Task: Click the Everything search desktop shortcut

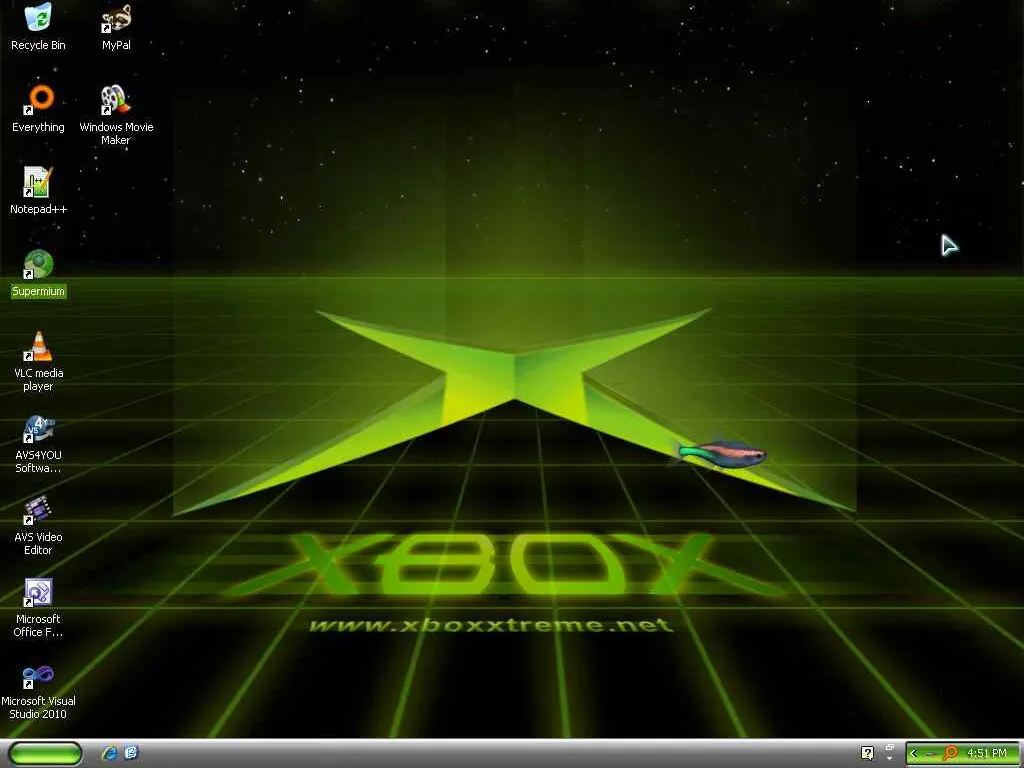Action: (x=39, y=109)
